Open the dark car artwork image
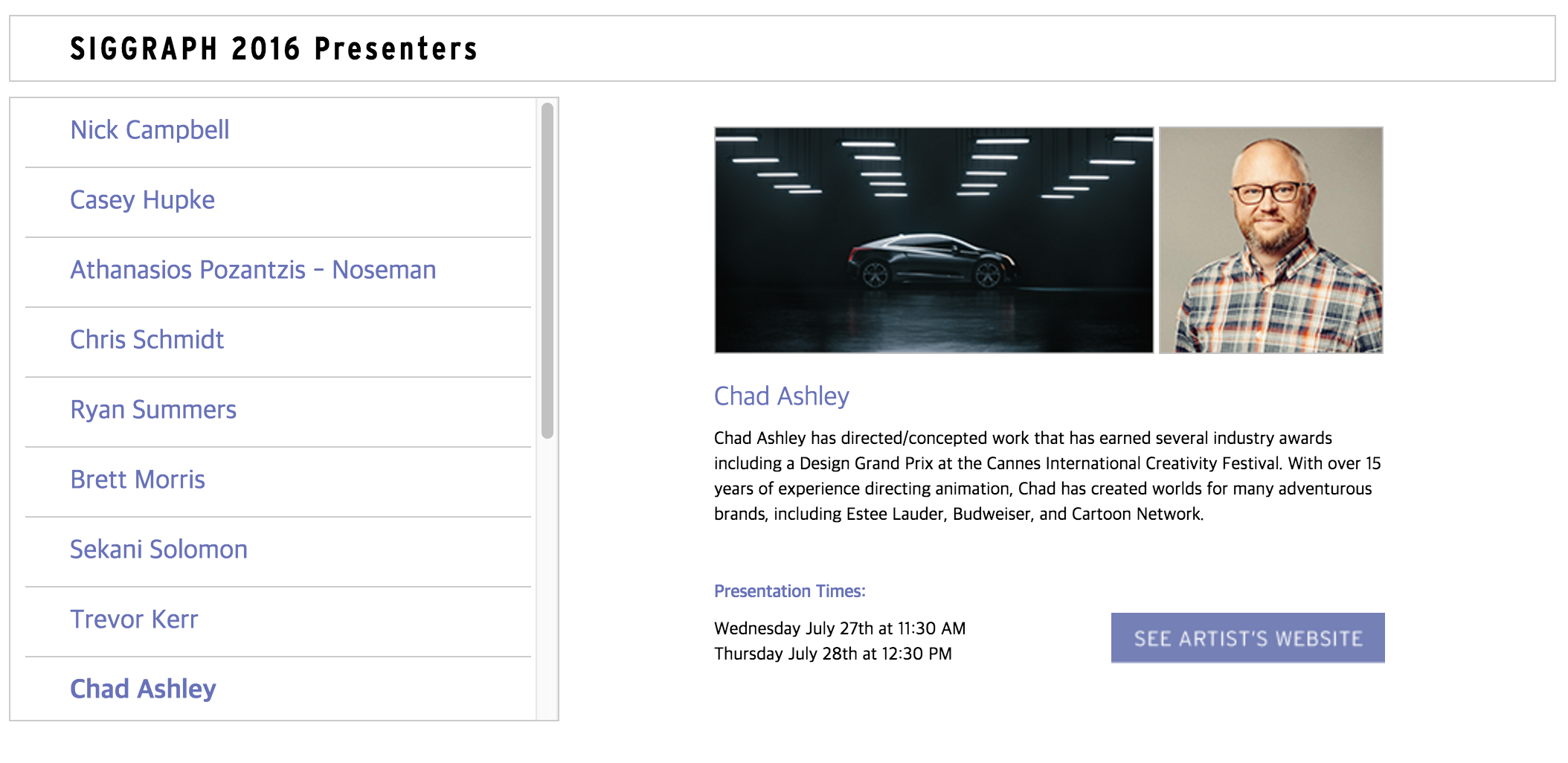This screenshot has height=763, width=1568. [x=934, y=239]
